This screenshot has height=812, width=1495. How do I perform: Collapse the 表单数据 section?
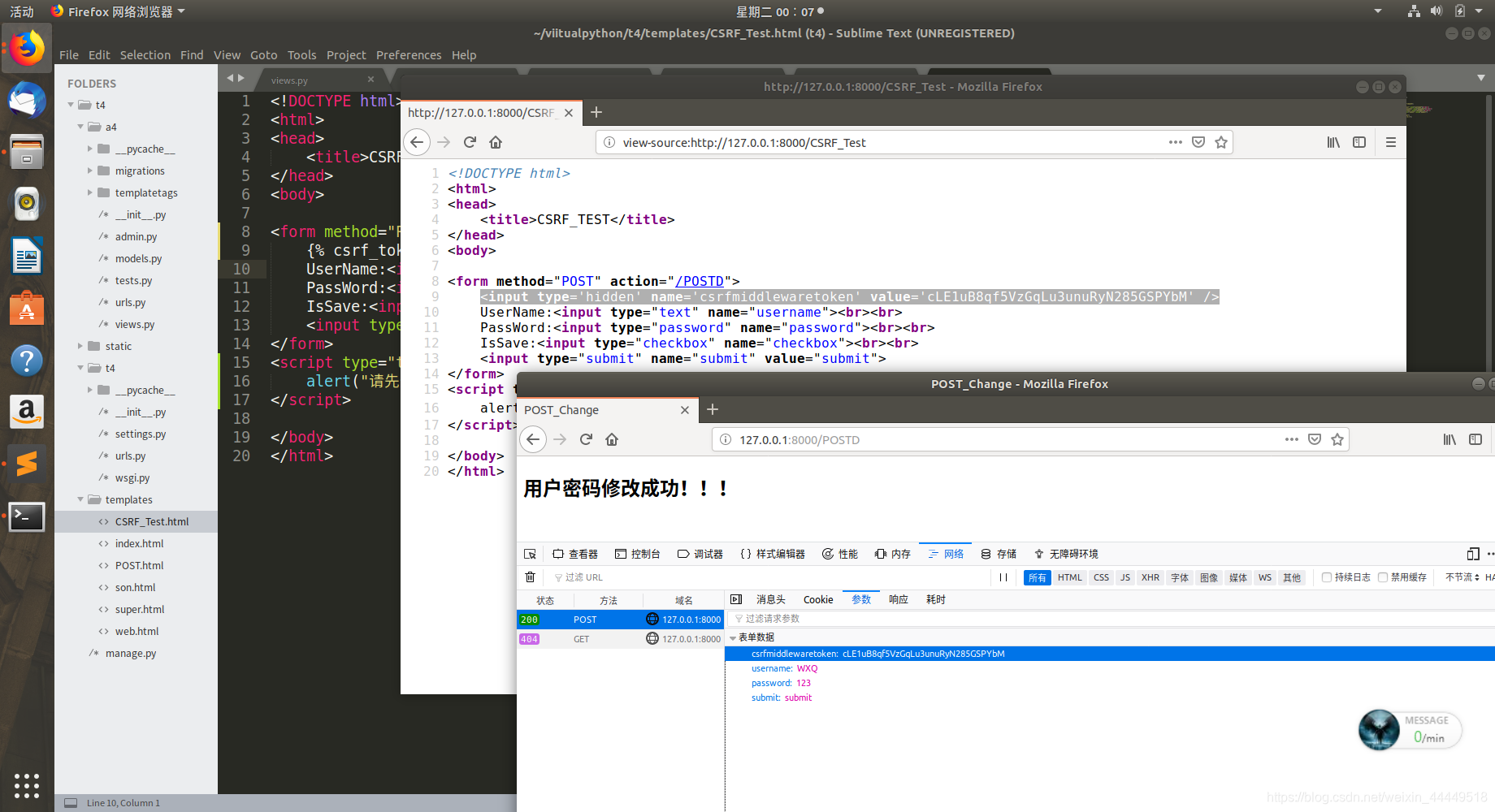point(733,638)
